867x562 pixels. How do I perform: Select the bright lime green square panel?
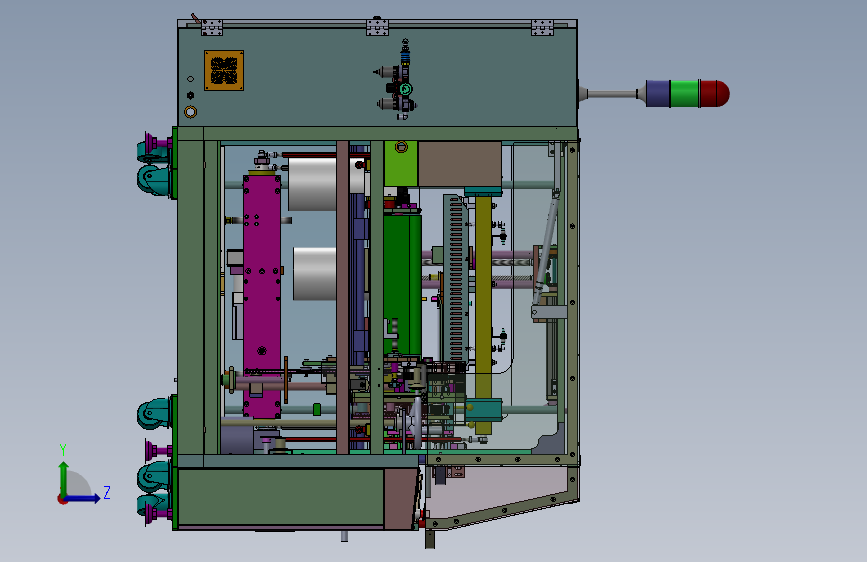pos(401,163)
